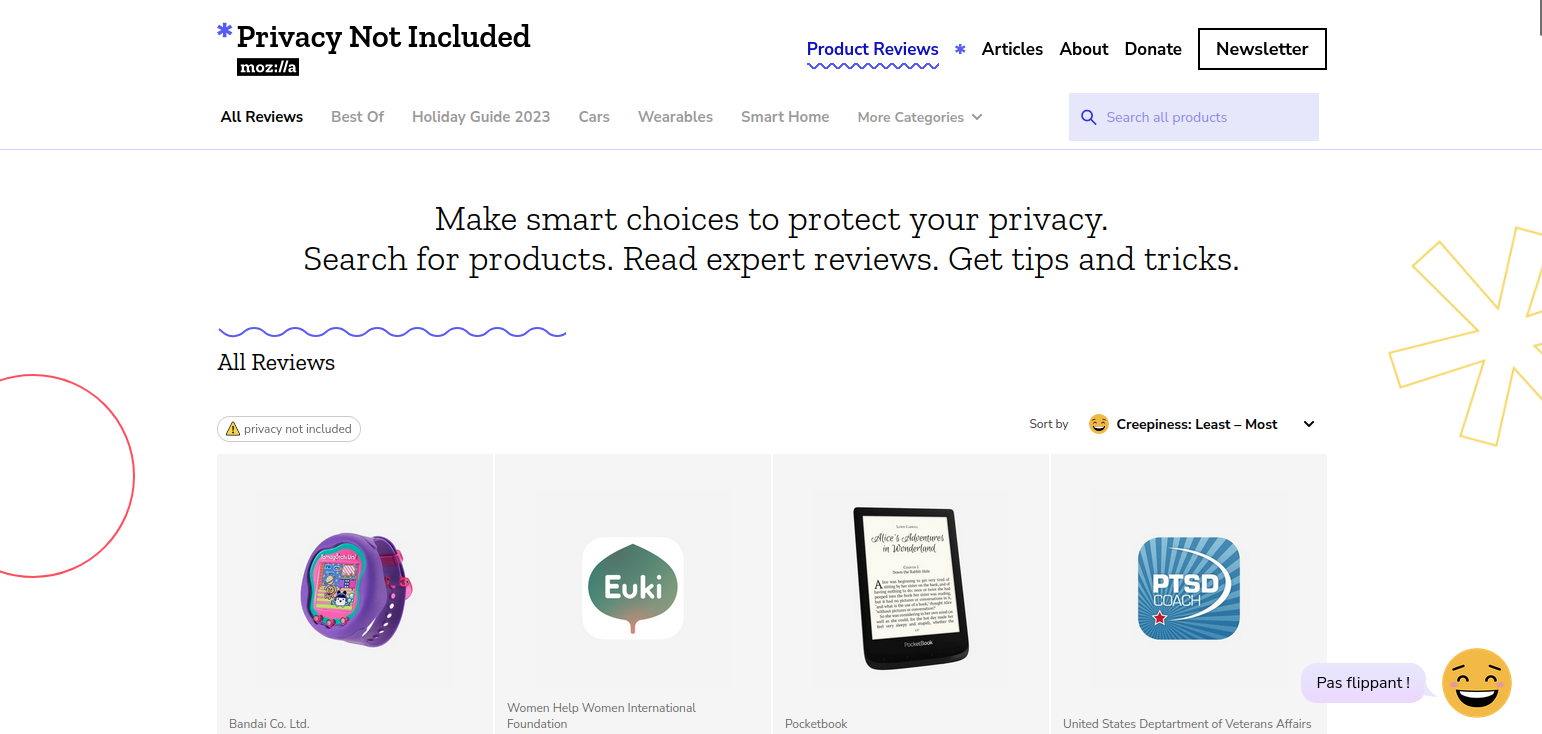Open the Euki app icon review
Screen dimensions: 1542x734
[x=633, y=588]
